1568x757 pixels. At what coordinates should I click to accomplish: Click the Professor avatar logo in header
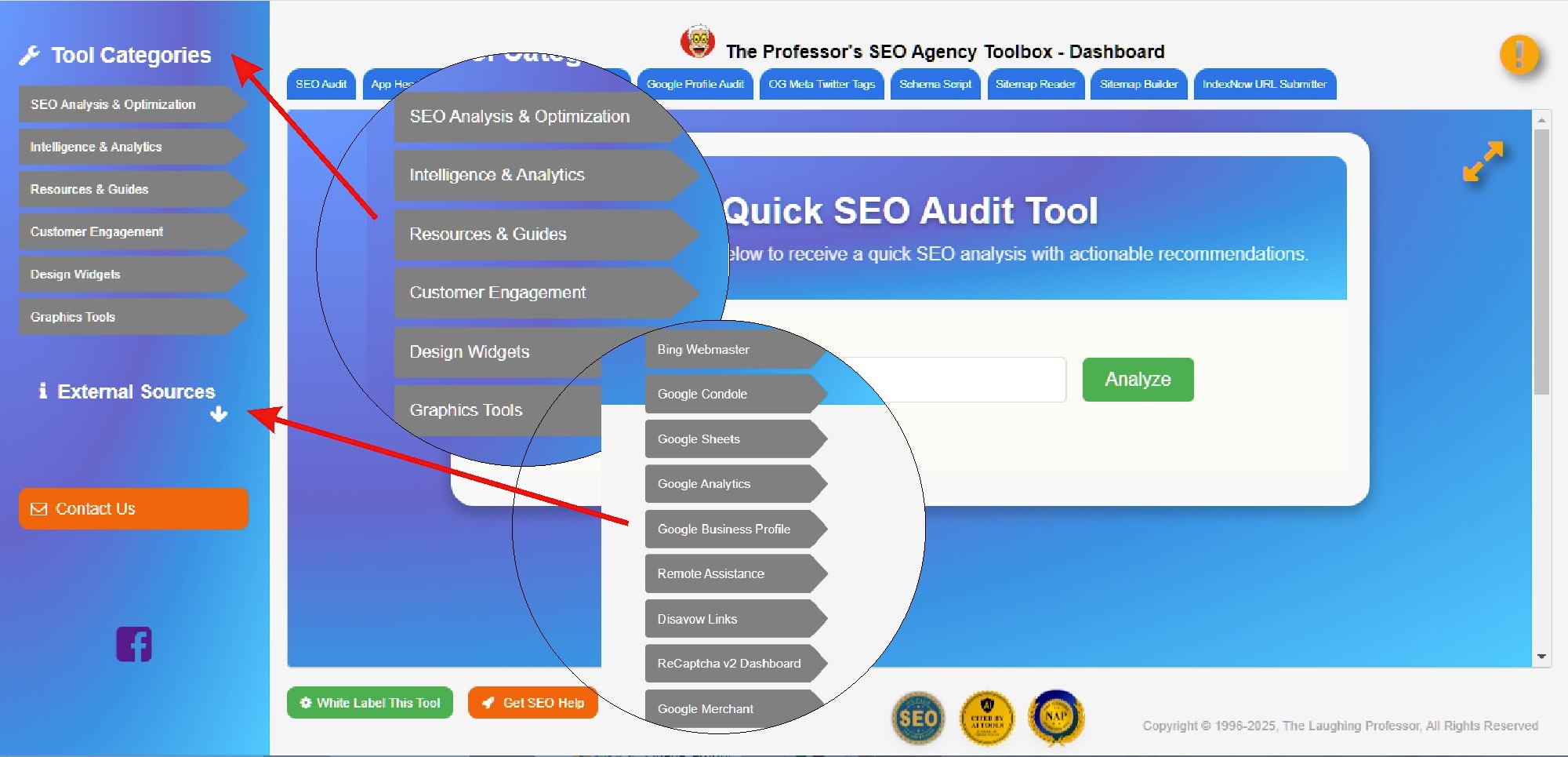coord(697,42)
